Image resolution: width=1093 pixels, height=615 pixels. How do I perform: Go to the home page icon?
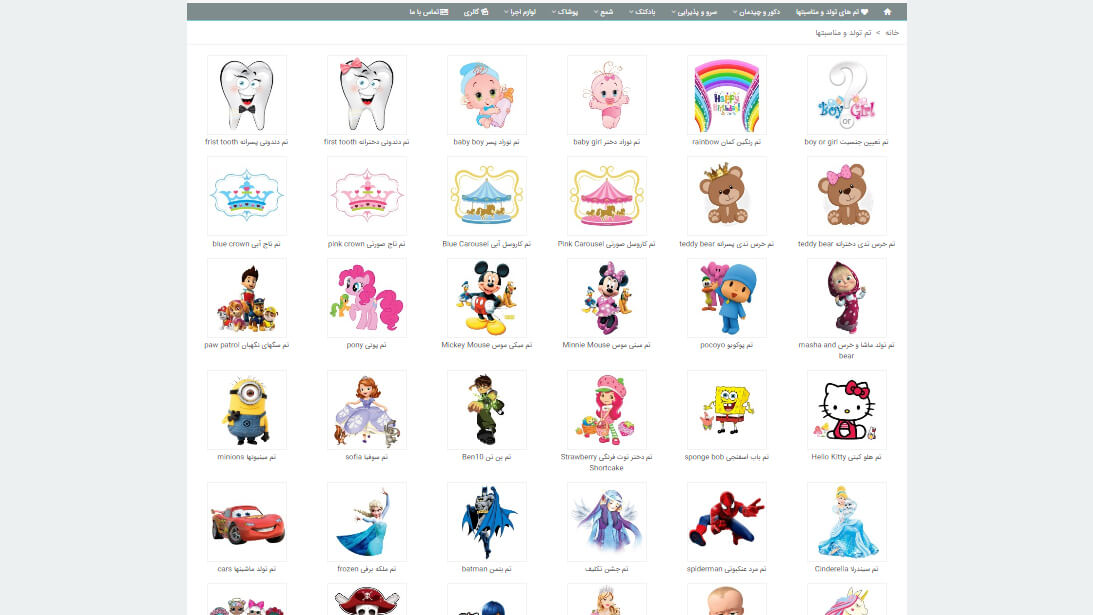click(887, 12)
